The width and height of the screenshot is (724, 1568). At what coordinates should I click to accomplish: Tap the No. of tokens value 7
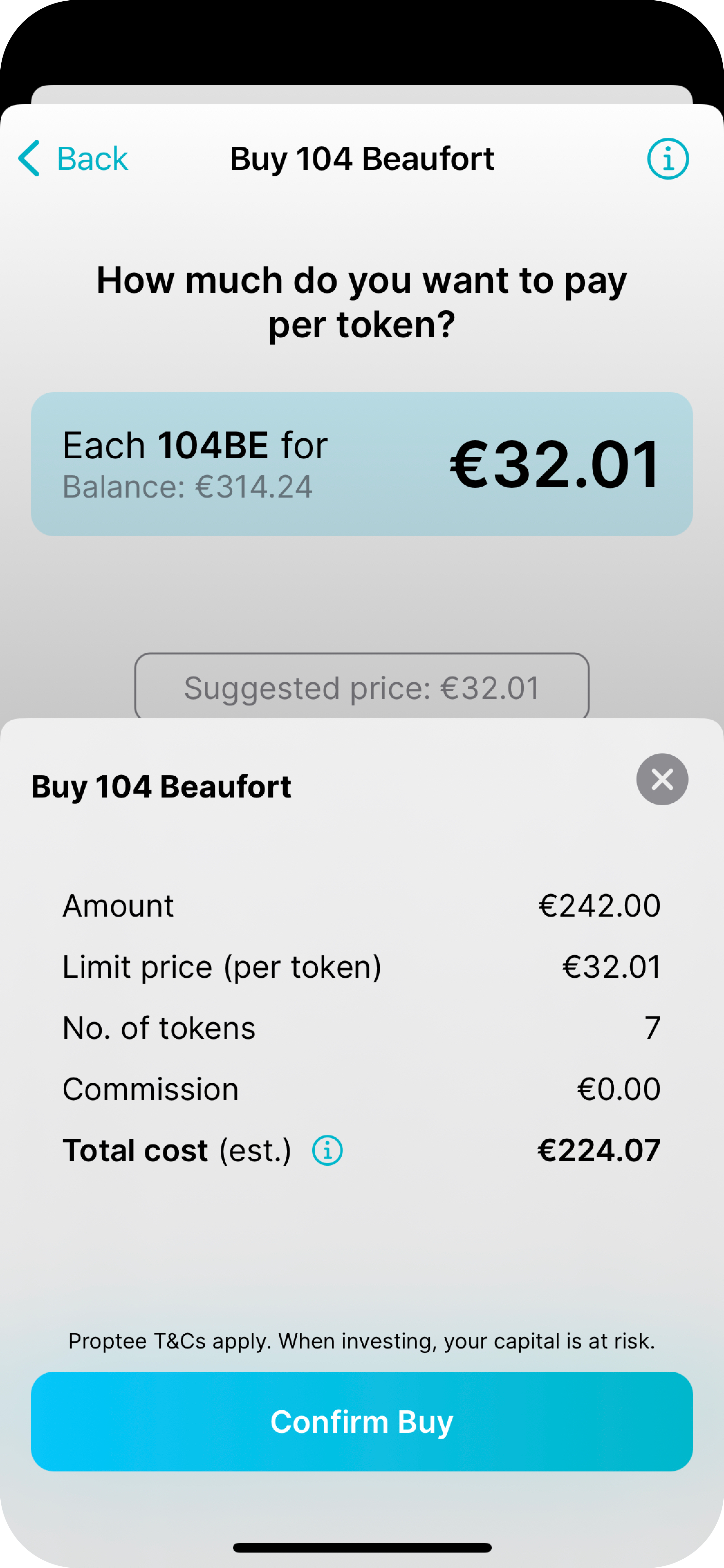[x=652, y=1028]
